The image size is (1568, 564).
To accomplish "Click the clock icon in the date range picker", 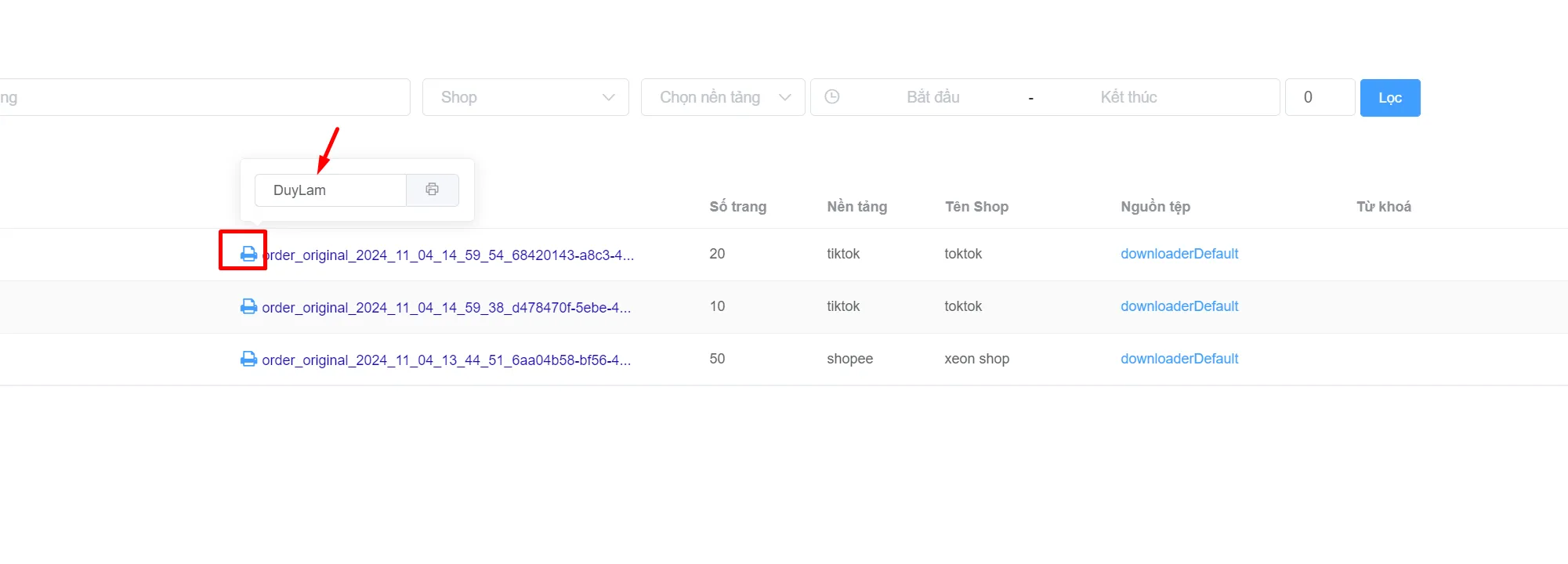I will (x=832, y=96).
